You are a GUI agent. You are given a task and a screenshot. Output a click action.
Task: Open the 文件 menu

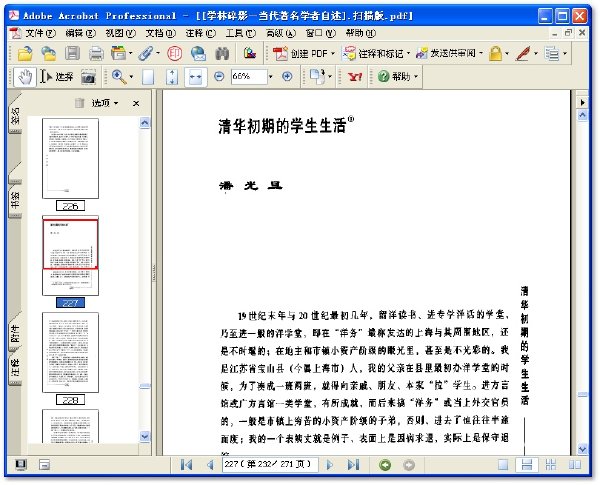40,33
